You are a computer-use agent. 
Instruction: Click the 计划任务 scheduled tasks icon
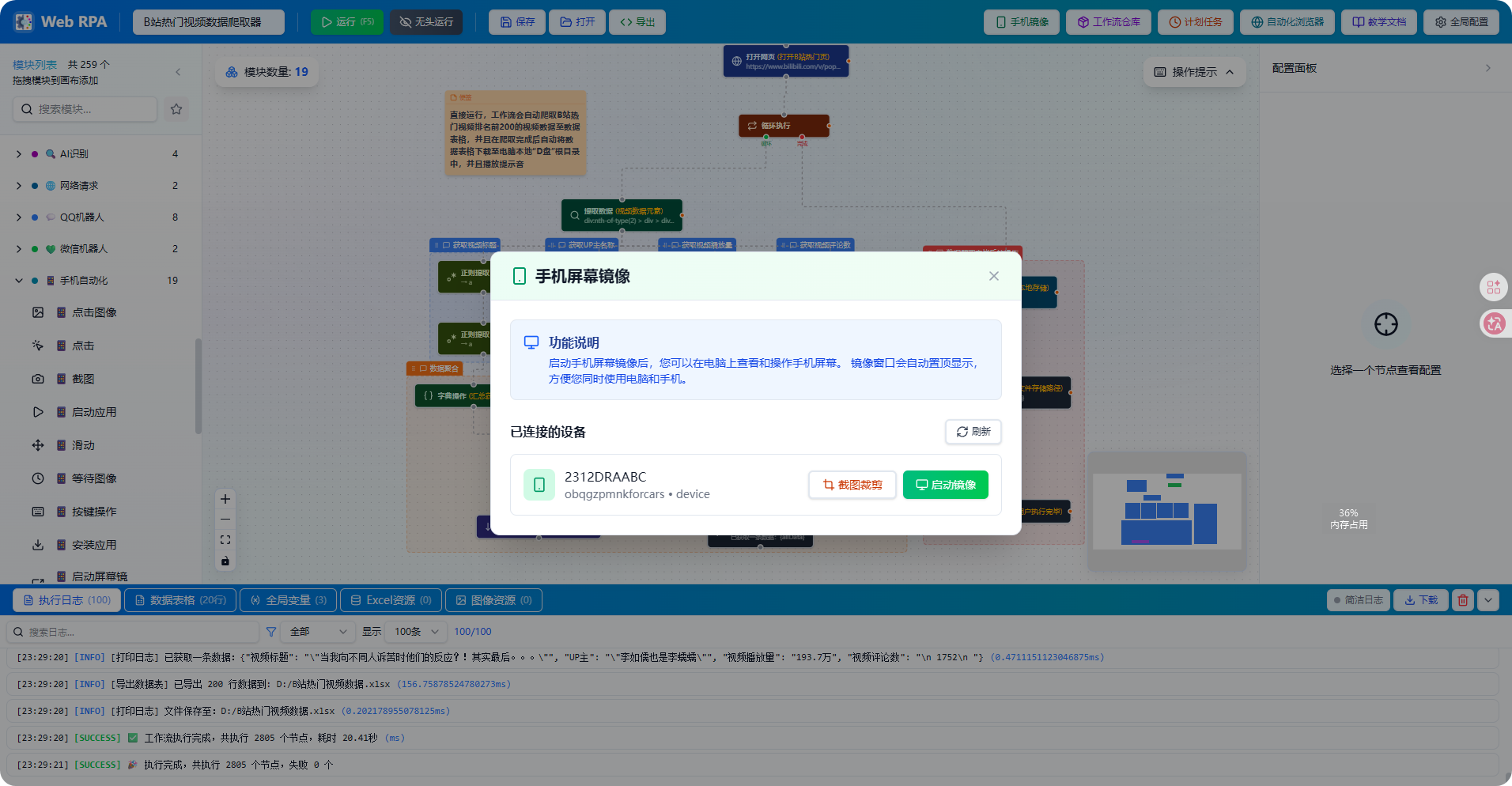[1195, 21]
